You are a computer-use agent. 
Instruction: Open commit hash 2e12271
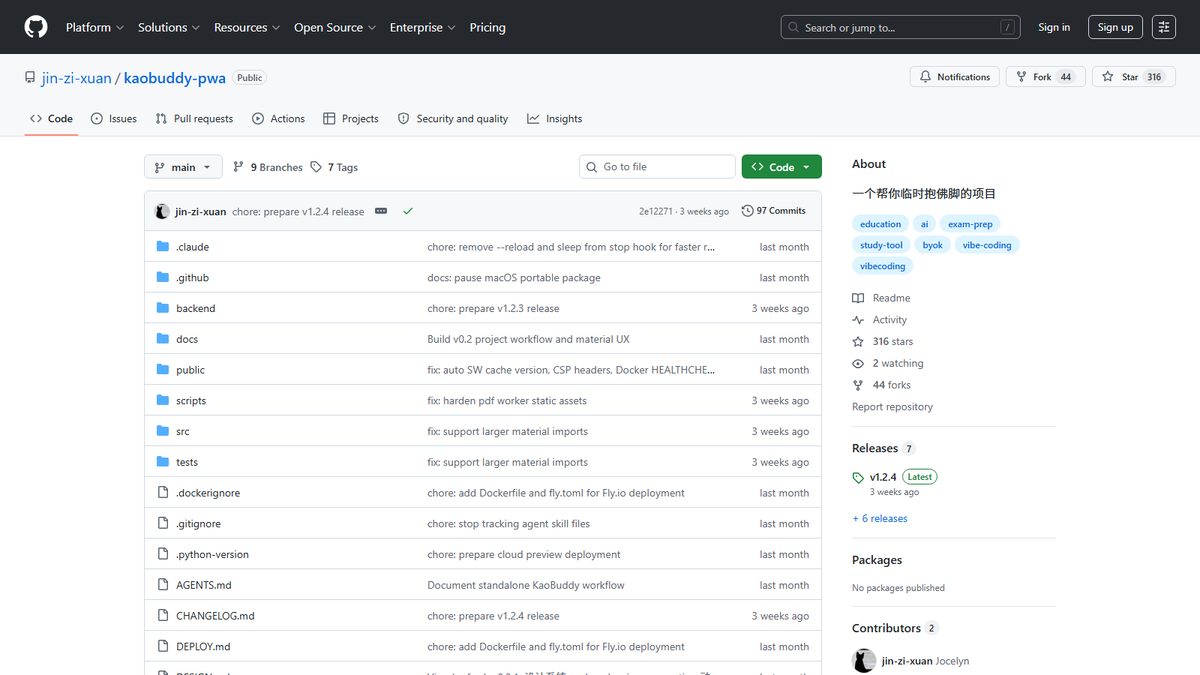pos(656,211)
